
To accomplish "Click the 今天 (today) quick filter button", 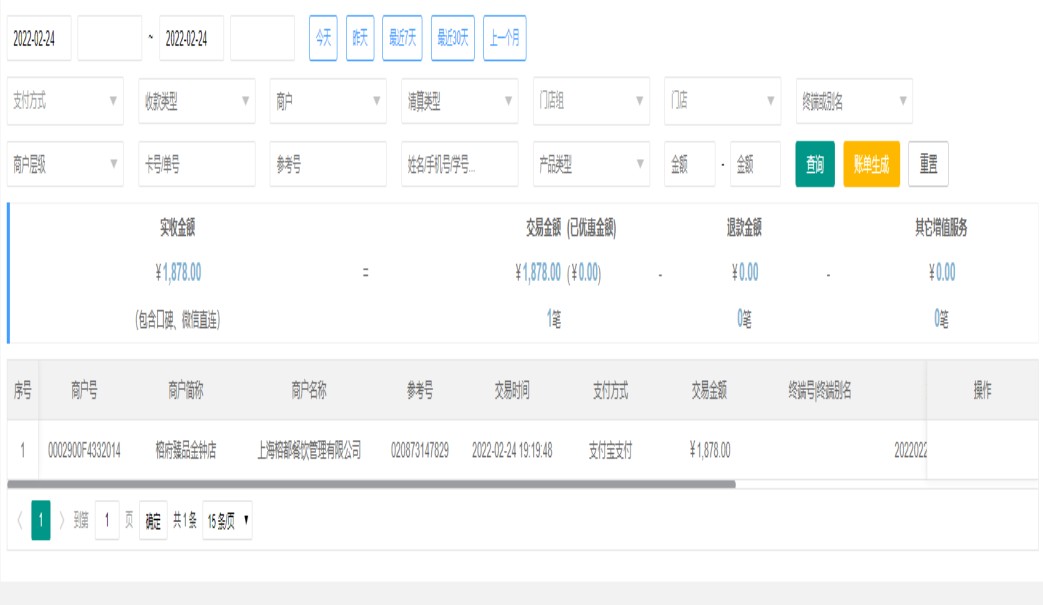I will tap(323, 38).
